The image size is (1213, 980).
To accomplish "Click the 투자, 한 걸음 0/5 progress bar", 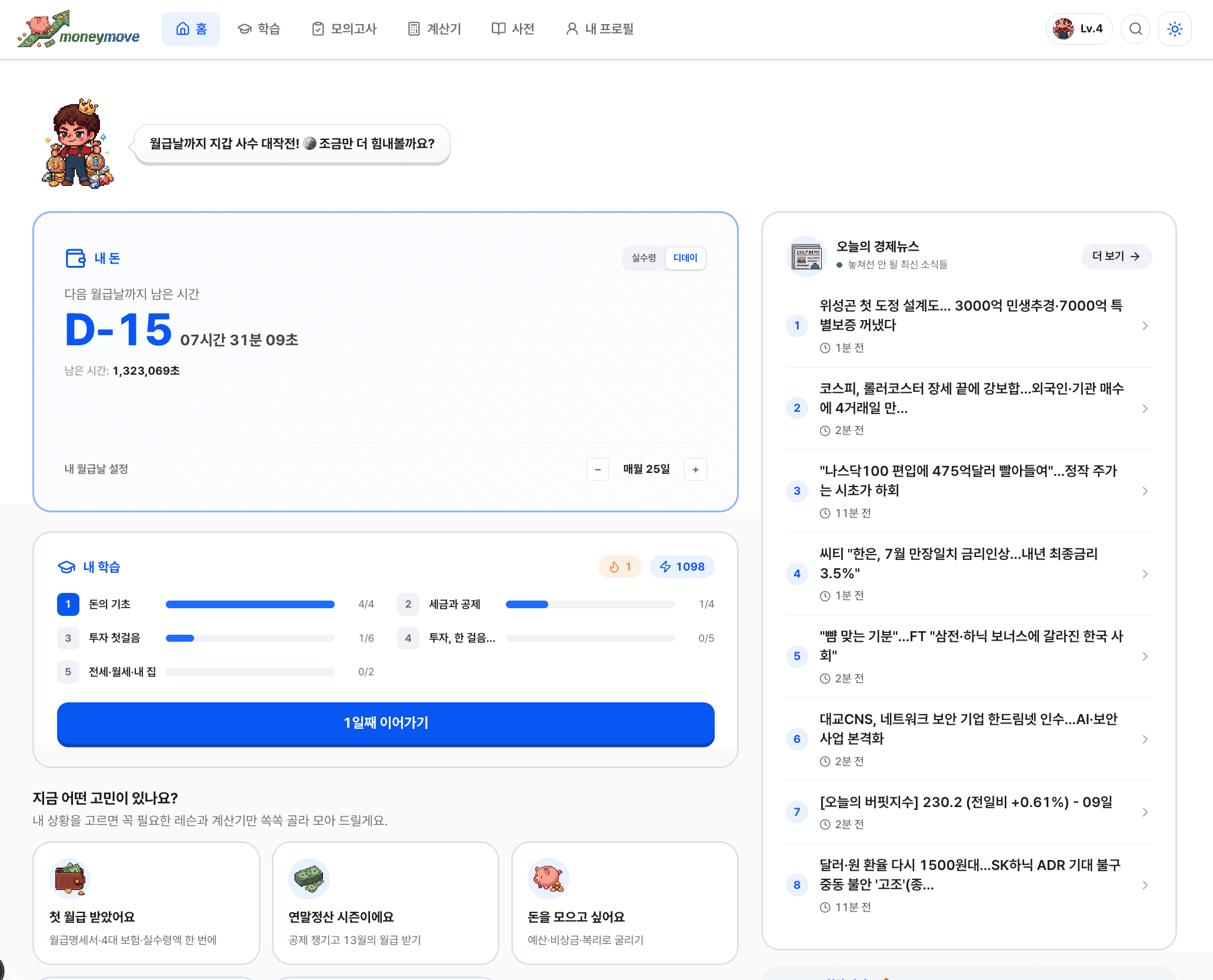I will click(590, 638).
